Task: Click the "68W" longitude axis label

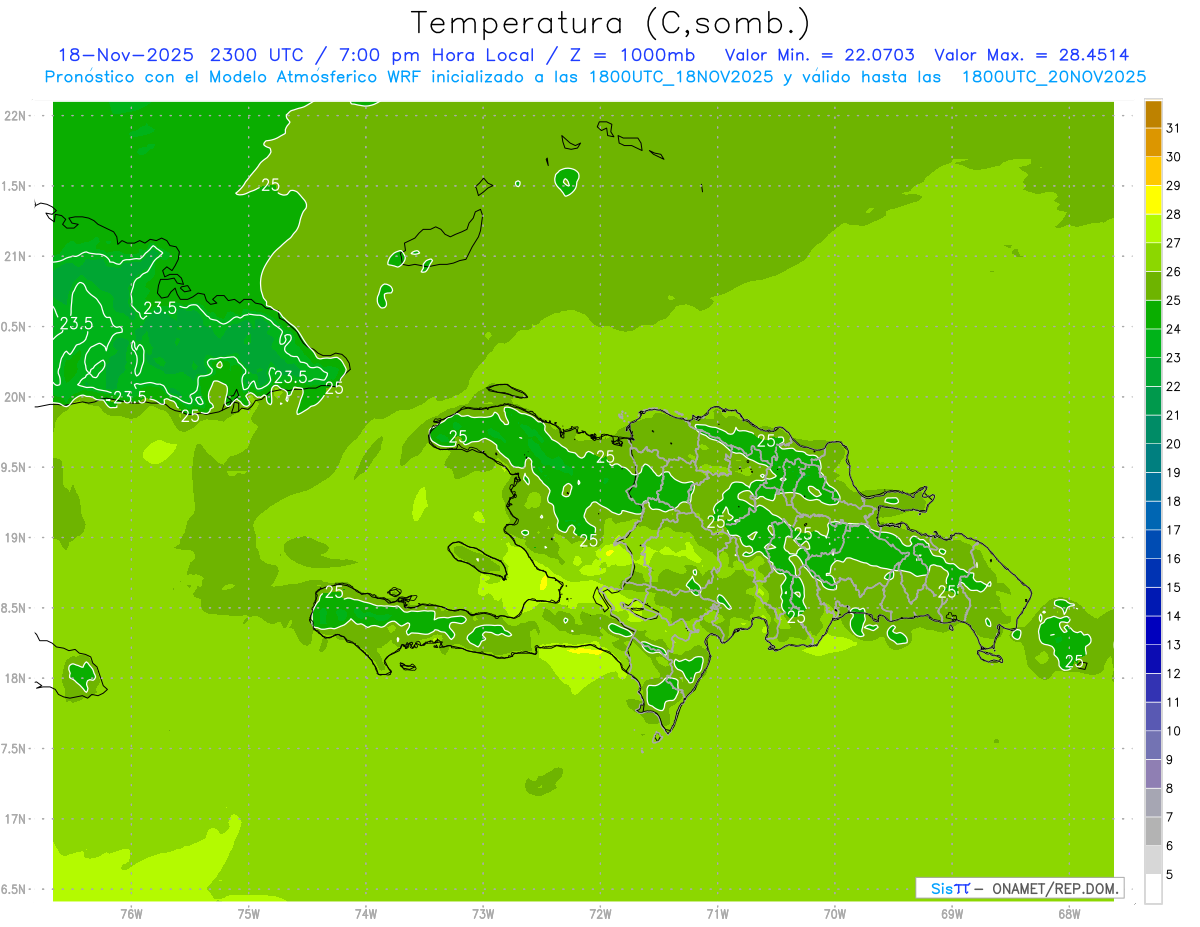Action: pos(1069,914)
